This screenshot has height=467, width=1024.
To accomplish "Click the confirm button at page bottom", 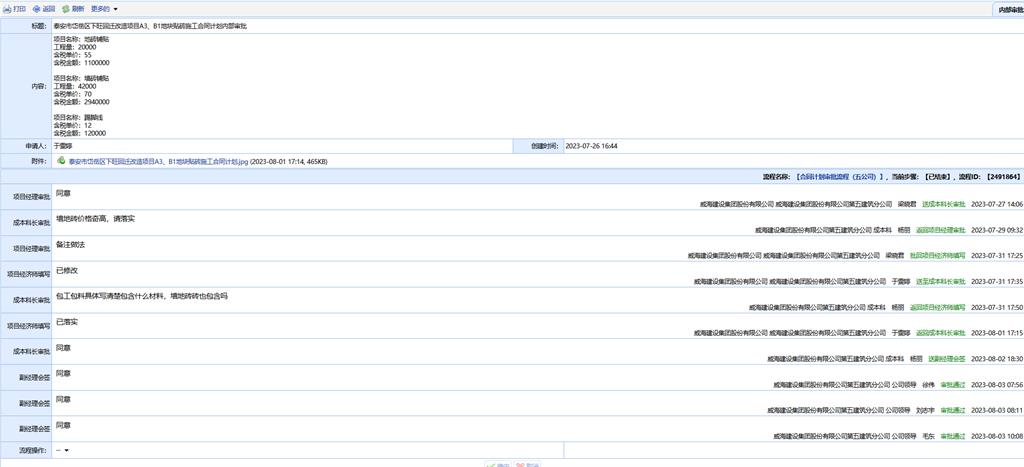I will click(497, 464).
